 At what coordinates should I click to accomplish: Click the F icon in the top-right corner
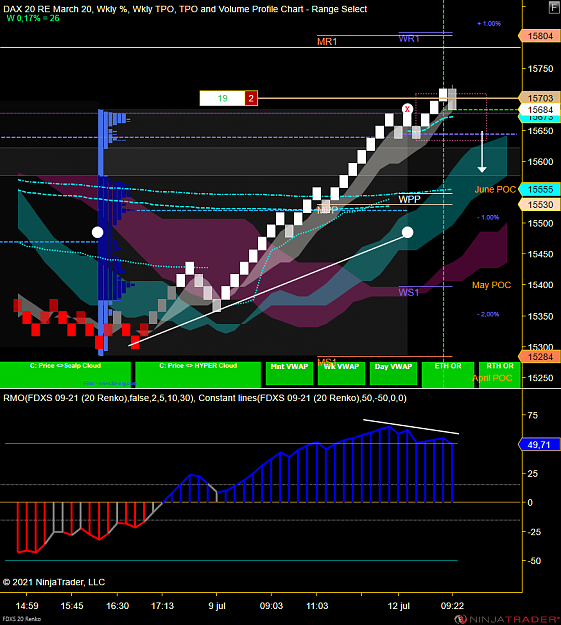pyautogui.click(x=554, y=7)
